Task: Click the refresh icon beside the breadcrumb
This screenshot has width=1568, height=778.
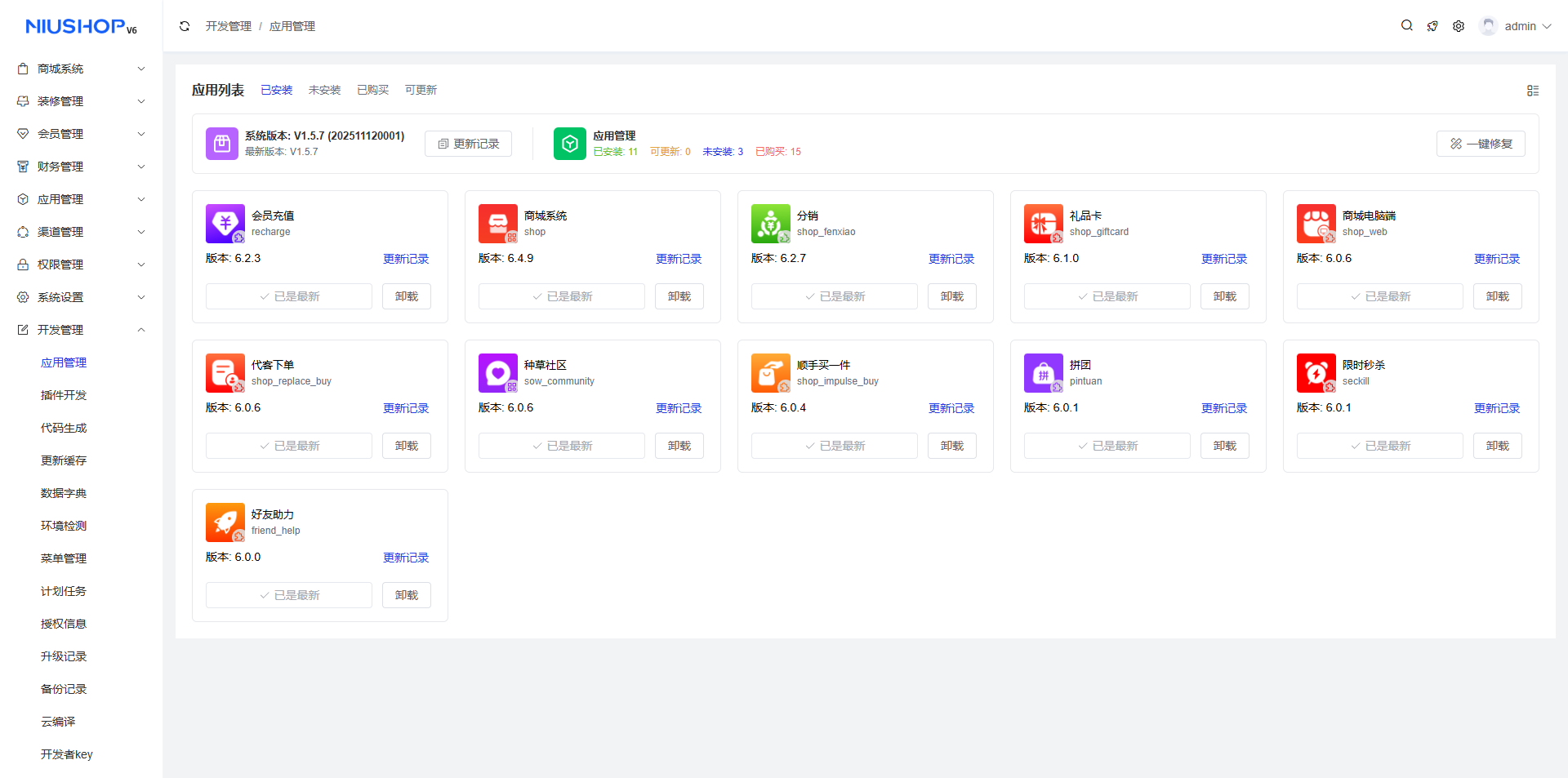Action: 185,26
